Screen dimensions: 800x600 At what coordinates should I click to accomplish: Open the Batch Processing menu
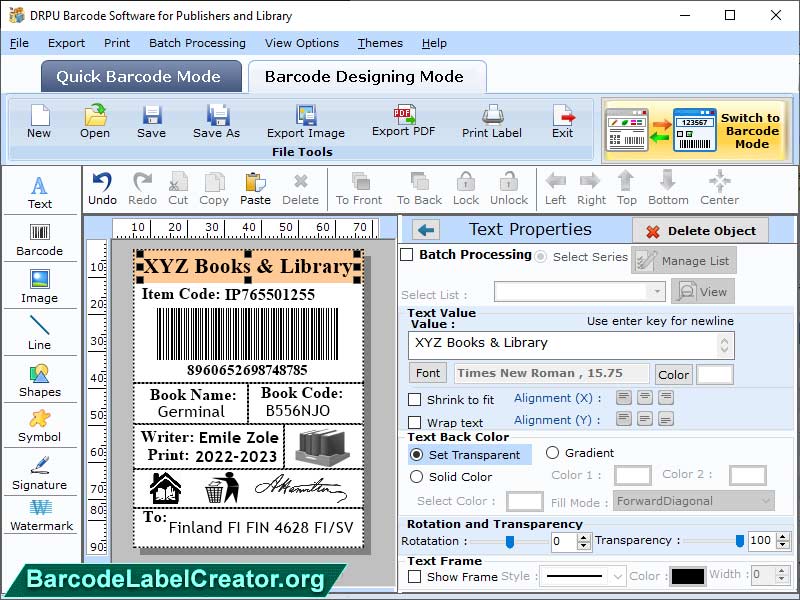click(x=197, y=43)
